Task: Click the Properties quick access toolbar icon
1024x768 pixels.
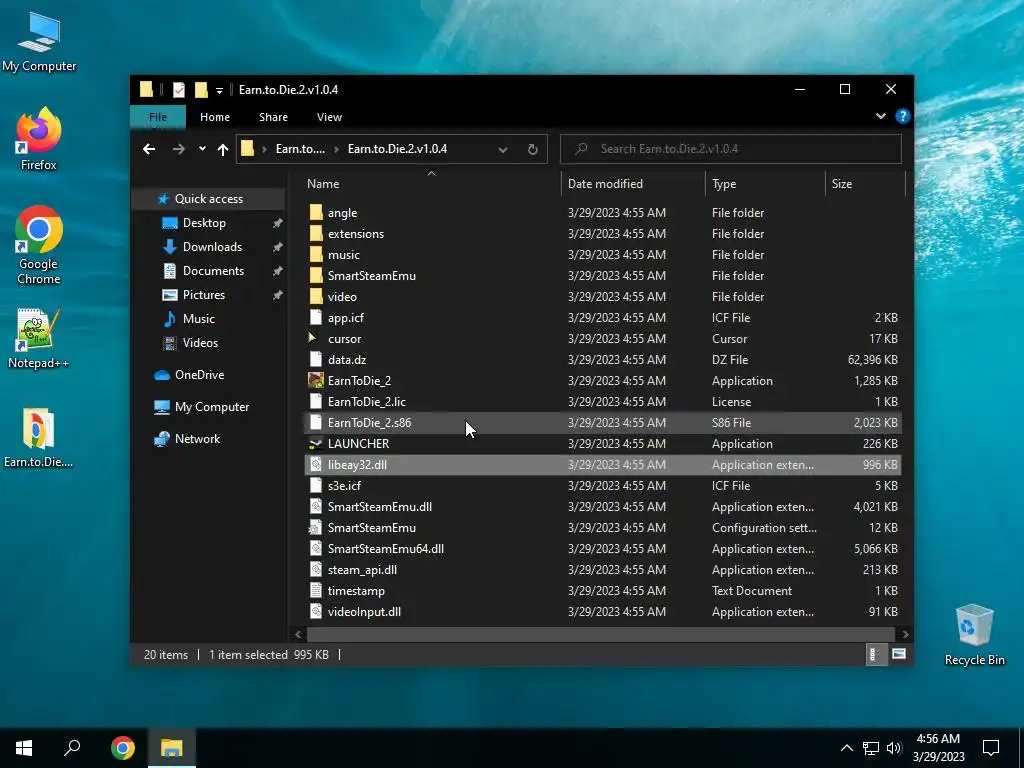Action: (179, 89)
